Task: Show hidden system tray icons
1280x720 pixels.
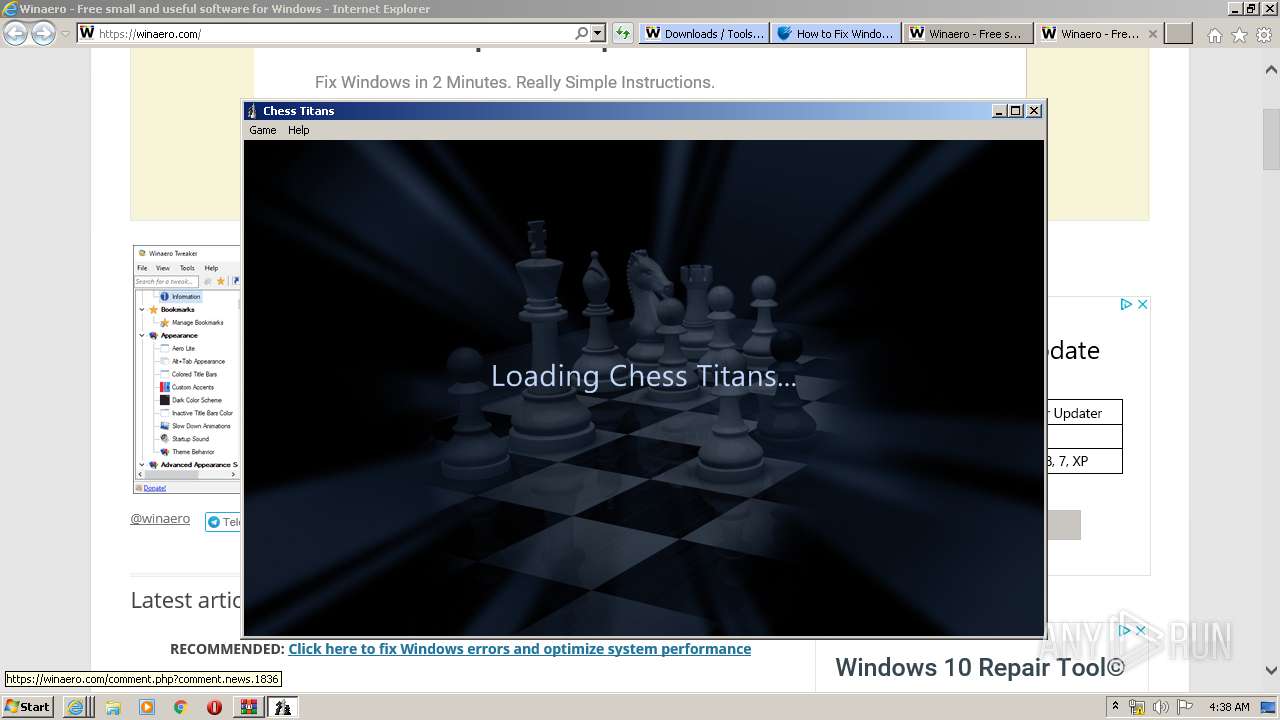Action: click(x=1116, y=707)
